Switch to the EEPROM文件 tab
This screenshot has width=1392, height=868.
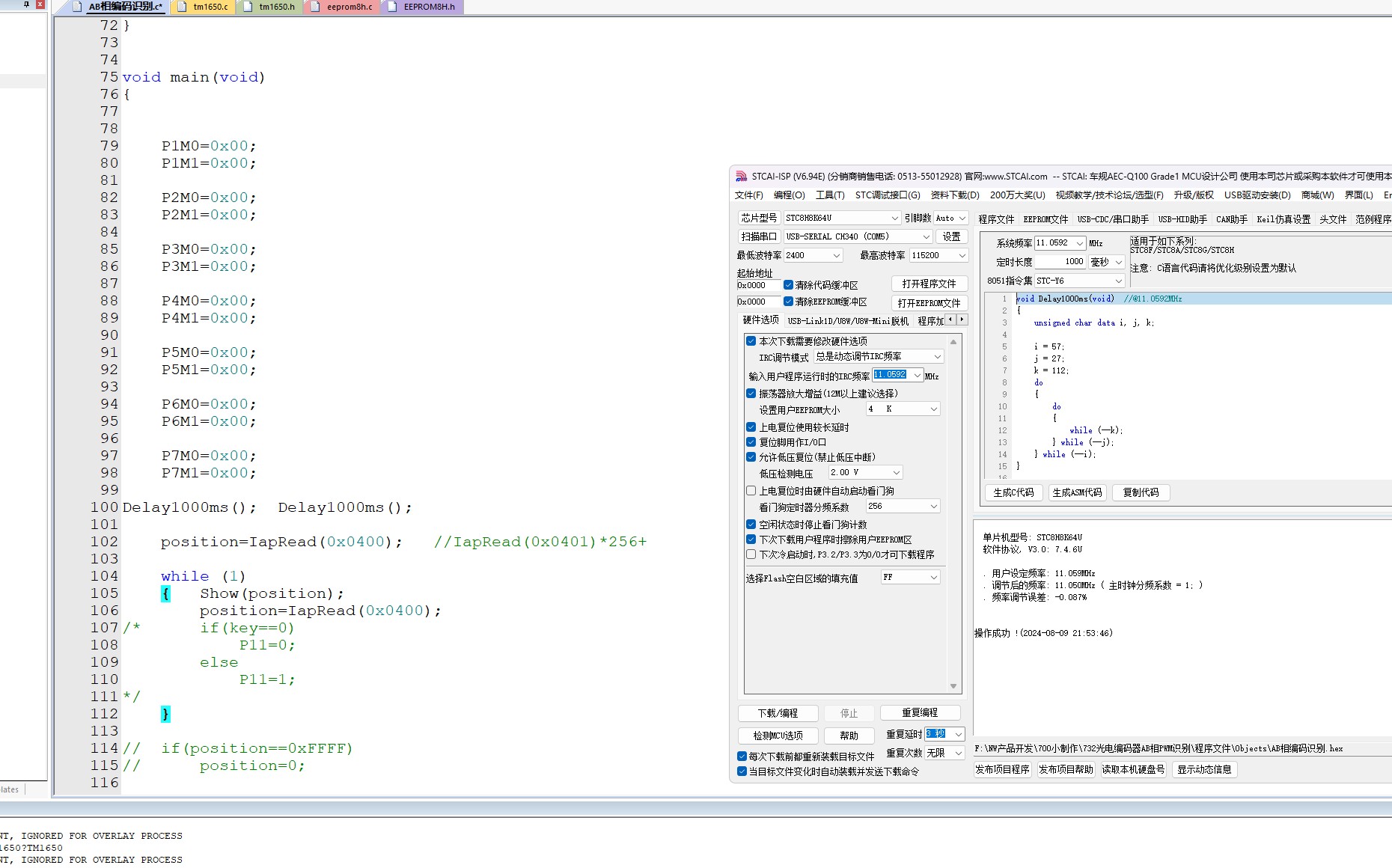(x=1045, y=219)
